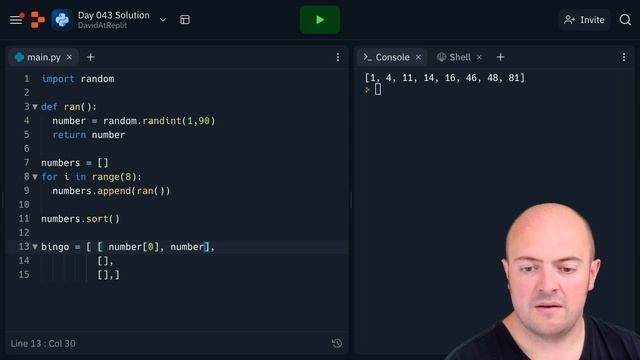
Task: Click the 'import random' code line
Action: point(78,79)
